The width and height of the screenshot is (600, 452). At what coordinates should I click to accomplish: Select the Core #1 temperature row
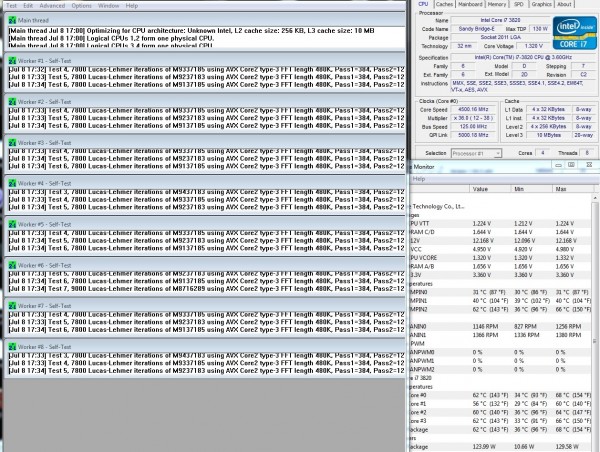coord(501,404)
